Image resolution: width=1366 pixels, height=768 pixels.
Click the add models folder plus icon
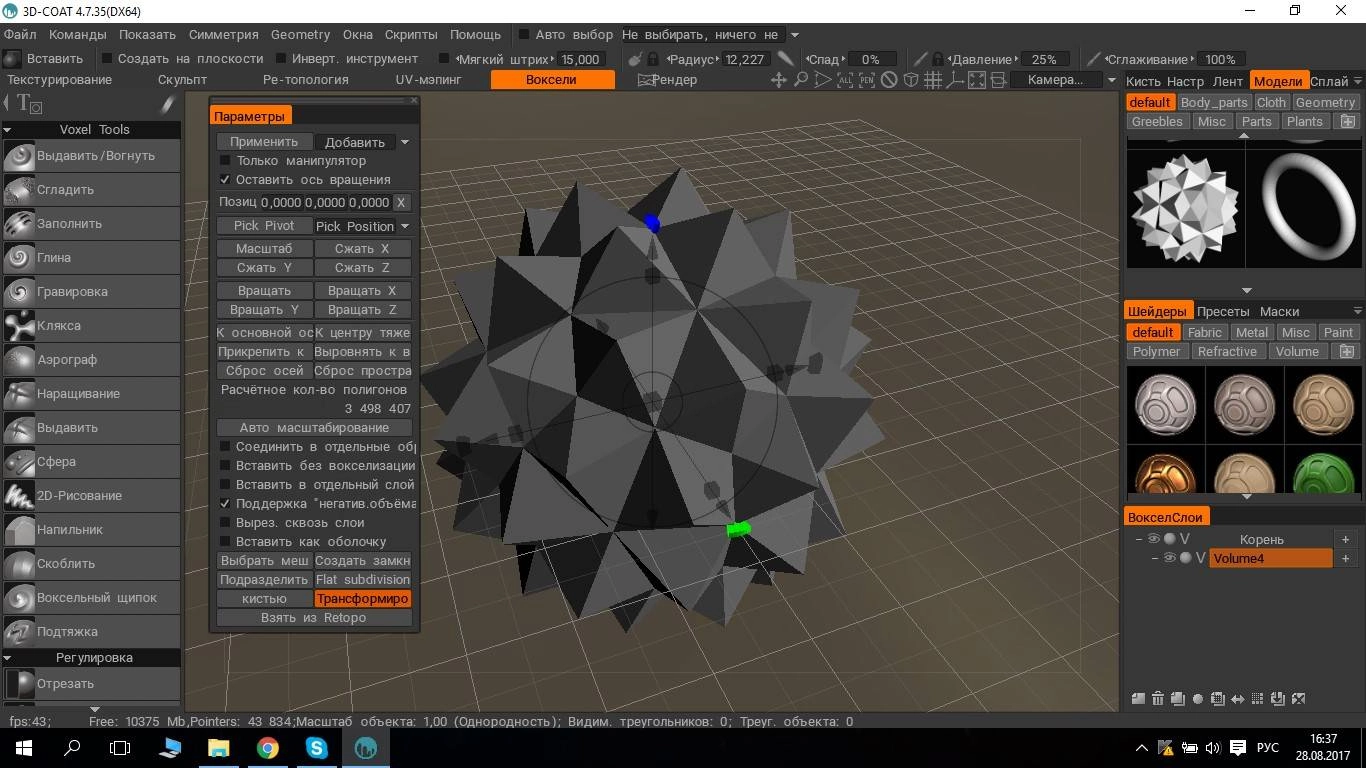[x=1348, y=121]
